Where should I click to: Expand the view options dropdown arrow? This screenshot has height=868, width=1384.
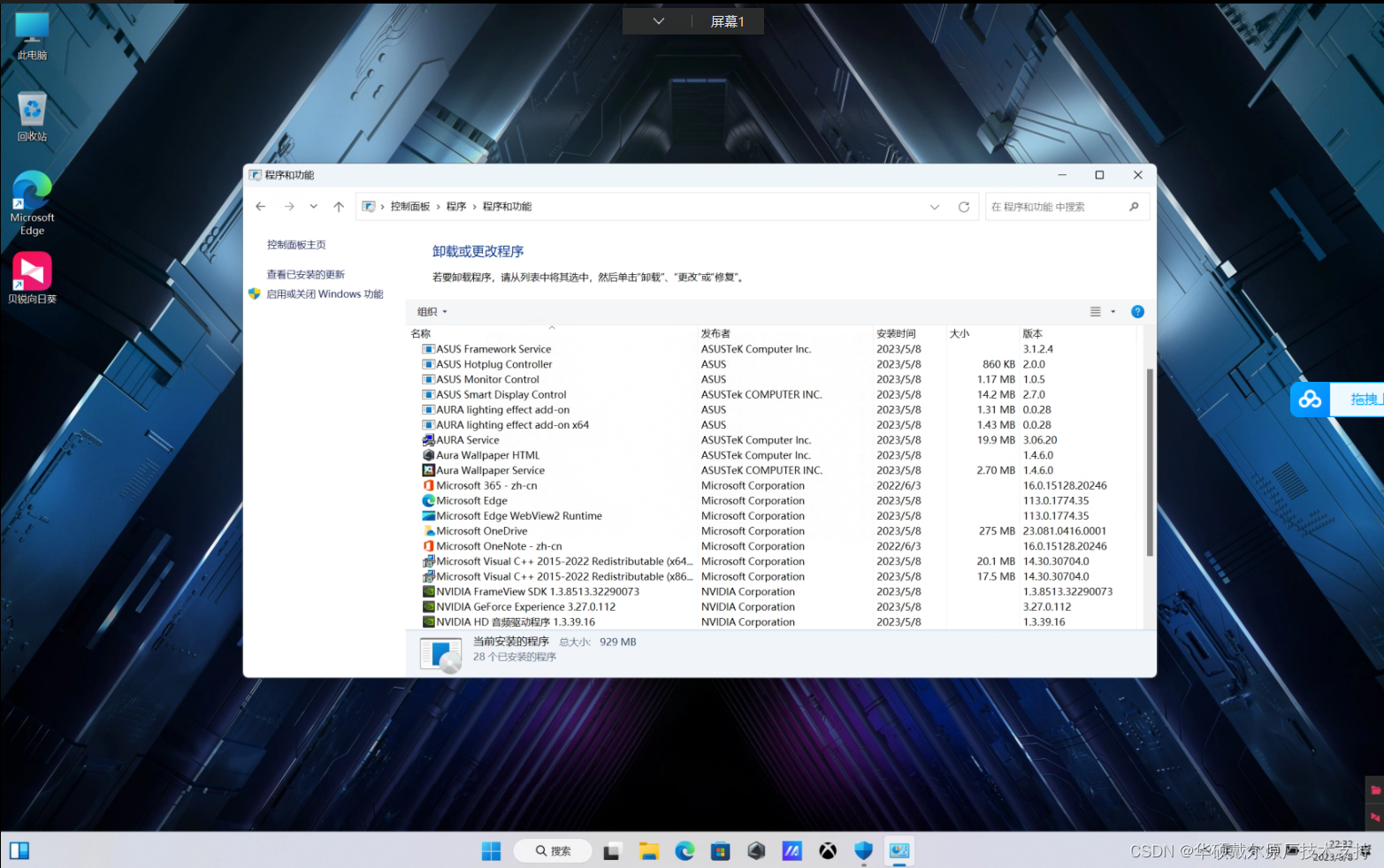pyautogui.click(x=1113, y=312)
